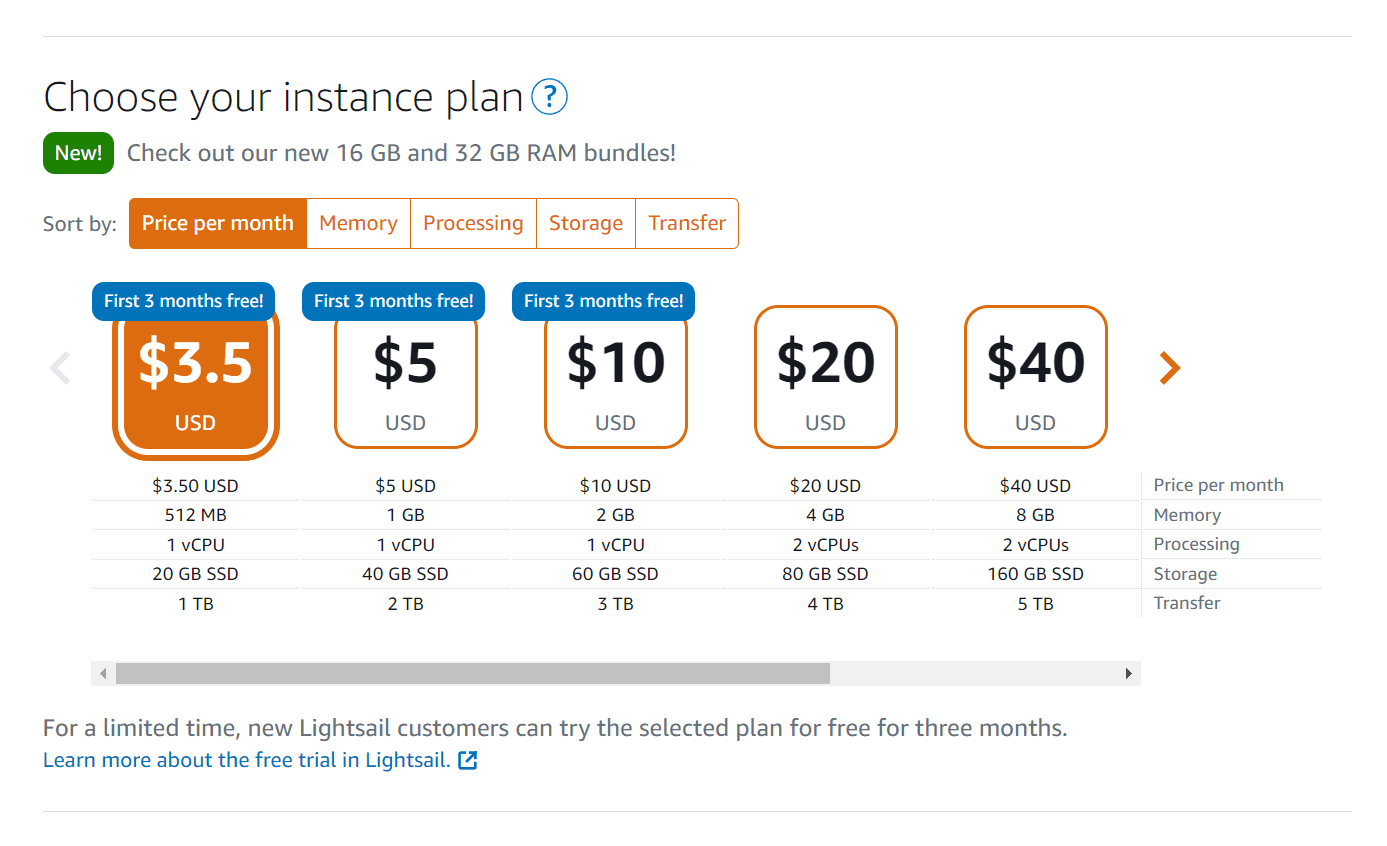This screenshot has height=846, width=1387.
Task: Select the $3.5 USD instance plan
Action: tap(195, 380)
